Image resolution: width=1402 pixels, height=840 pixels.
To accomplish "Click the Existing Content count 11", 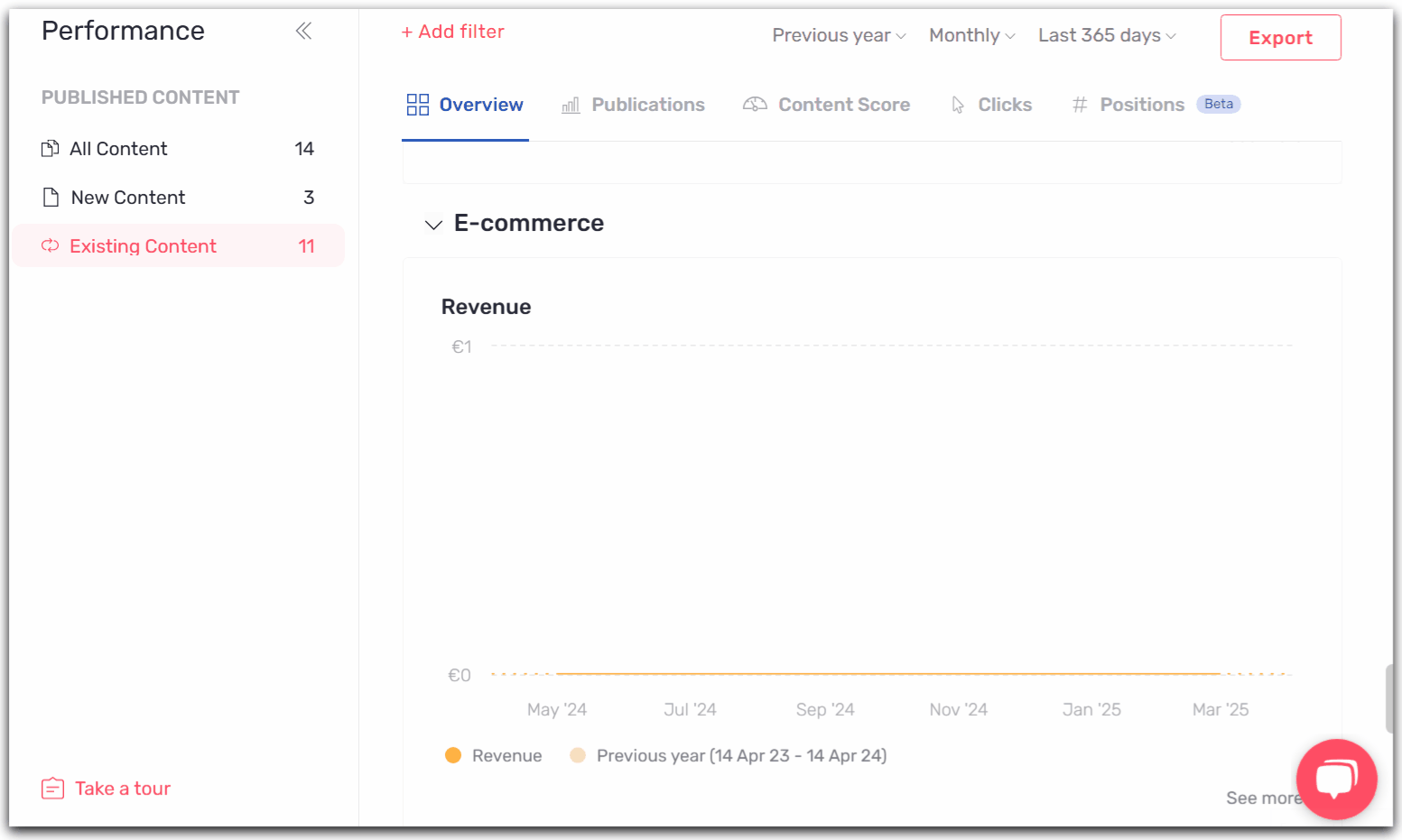I will coord(306,246).
